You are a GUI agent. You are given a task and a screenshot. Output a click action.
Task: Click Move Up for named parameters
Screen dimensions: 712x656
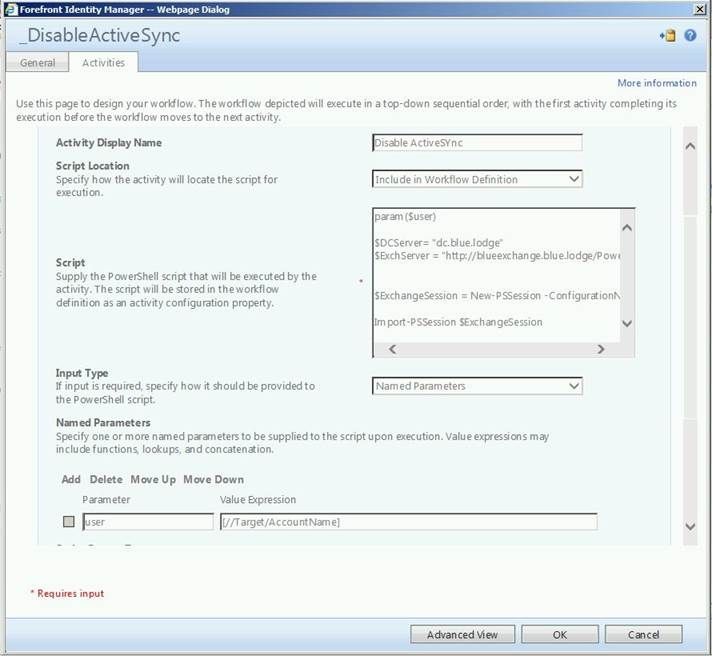[153, 479]
